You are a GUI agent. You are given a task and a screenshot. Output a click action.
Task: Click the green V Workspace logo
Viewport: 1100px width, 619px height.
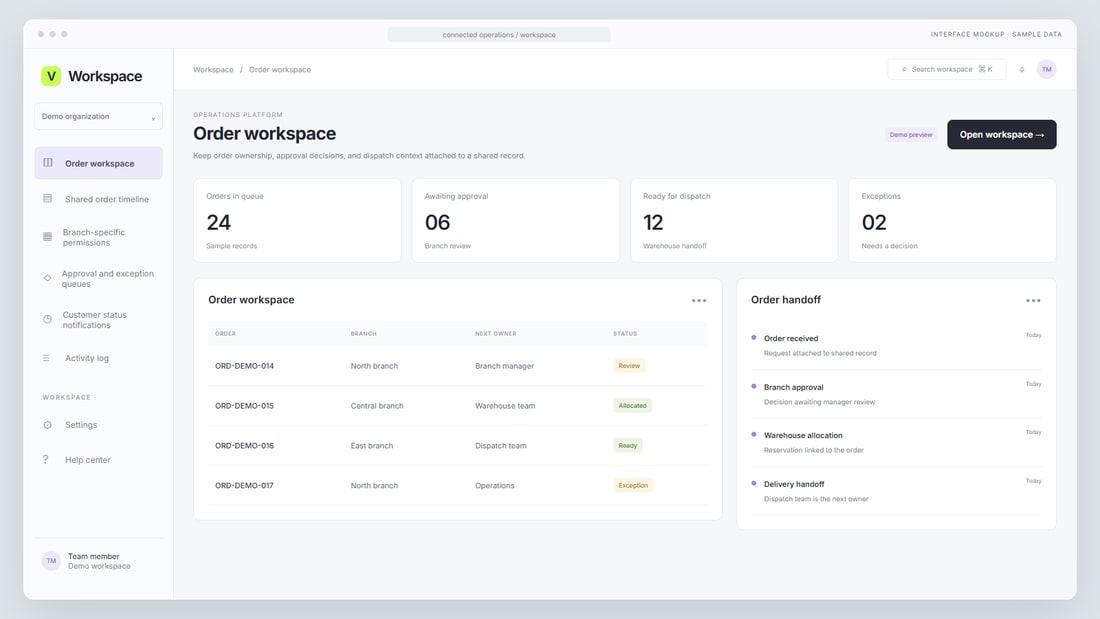click(x=51, y=76)
